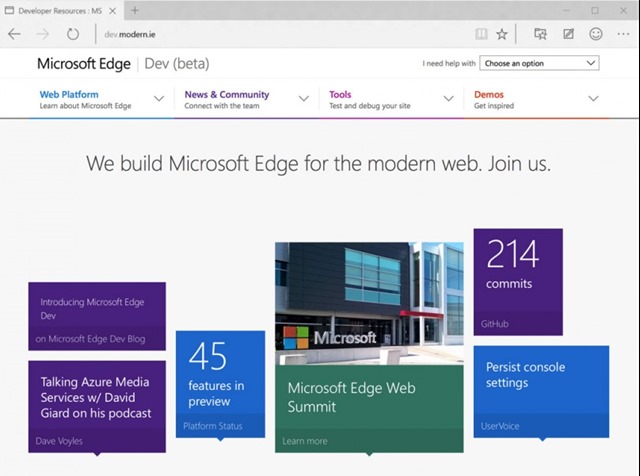This screenshot has height=476, width=640.
Task: Go back with the browser back arrow
Action: coord(14,34)
